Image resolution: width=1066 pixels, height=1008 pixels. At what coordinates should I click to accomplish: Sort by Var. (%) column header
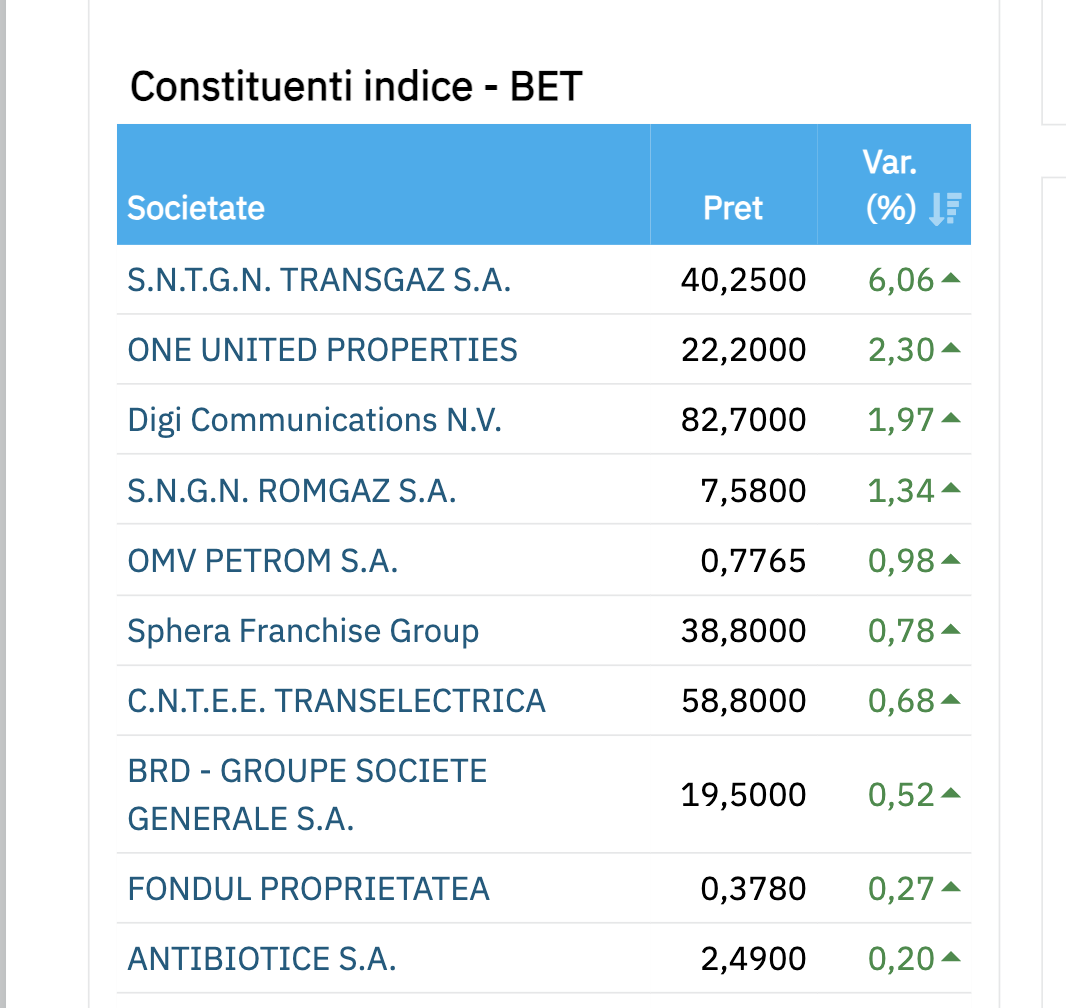[890, 185]
